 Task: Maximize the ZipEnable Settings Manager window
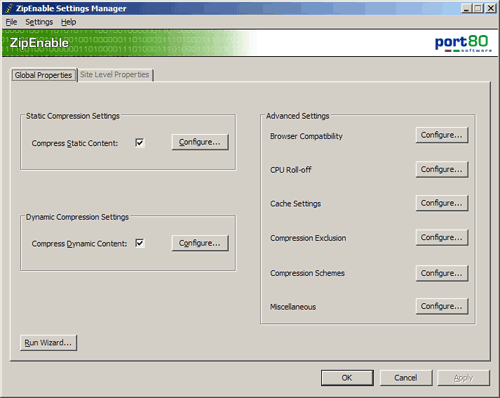click(x=478, y=8)
